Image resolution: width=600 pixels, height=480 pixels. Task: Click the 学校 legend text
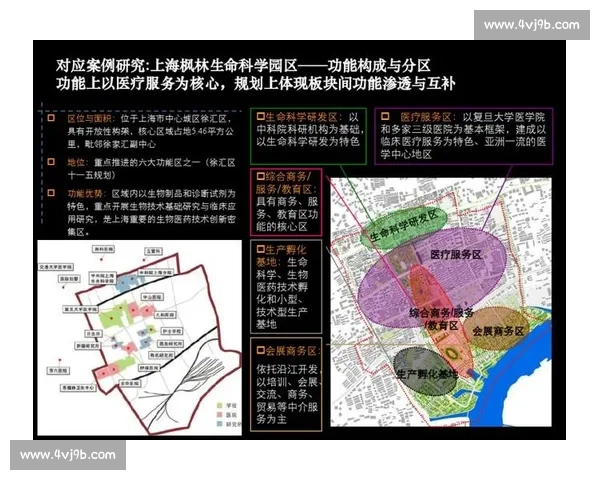(x=231, y=405)
